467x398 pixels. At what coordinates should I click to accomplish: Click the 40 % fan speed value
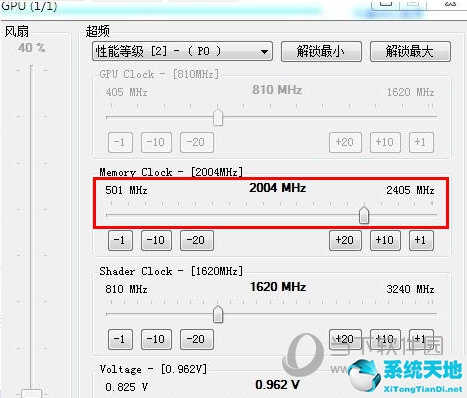tap(31, 48)
